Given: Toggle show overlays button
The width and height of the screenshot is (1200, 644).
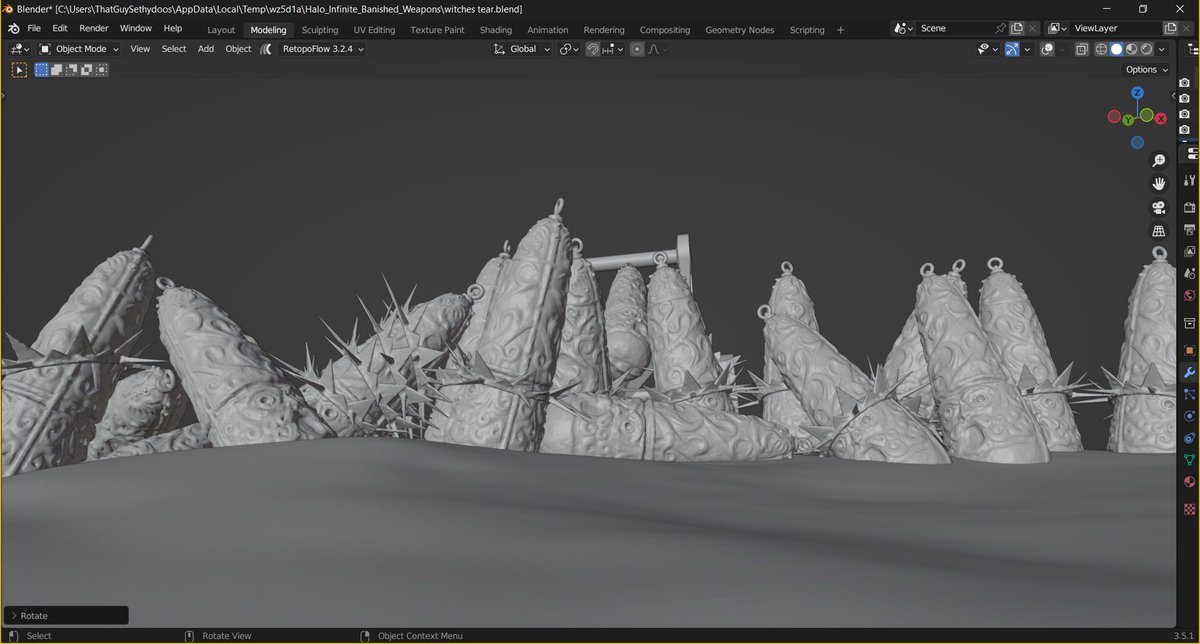Looking at the screenshot, I should coord(1047,49).
